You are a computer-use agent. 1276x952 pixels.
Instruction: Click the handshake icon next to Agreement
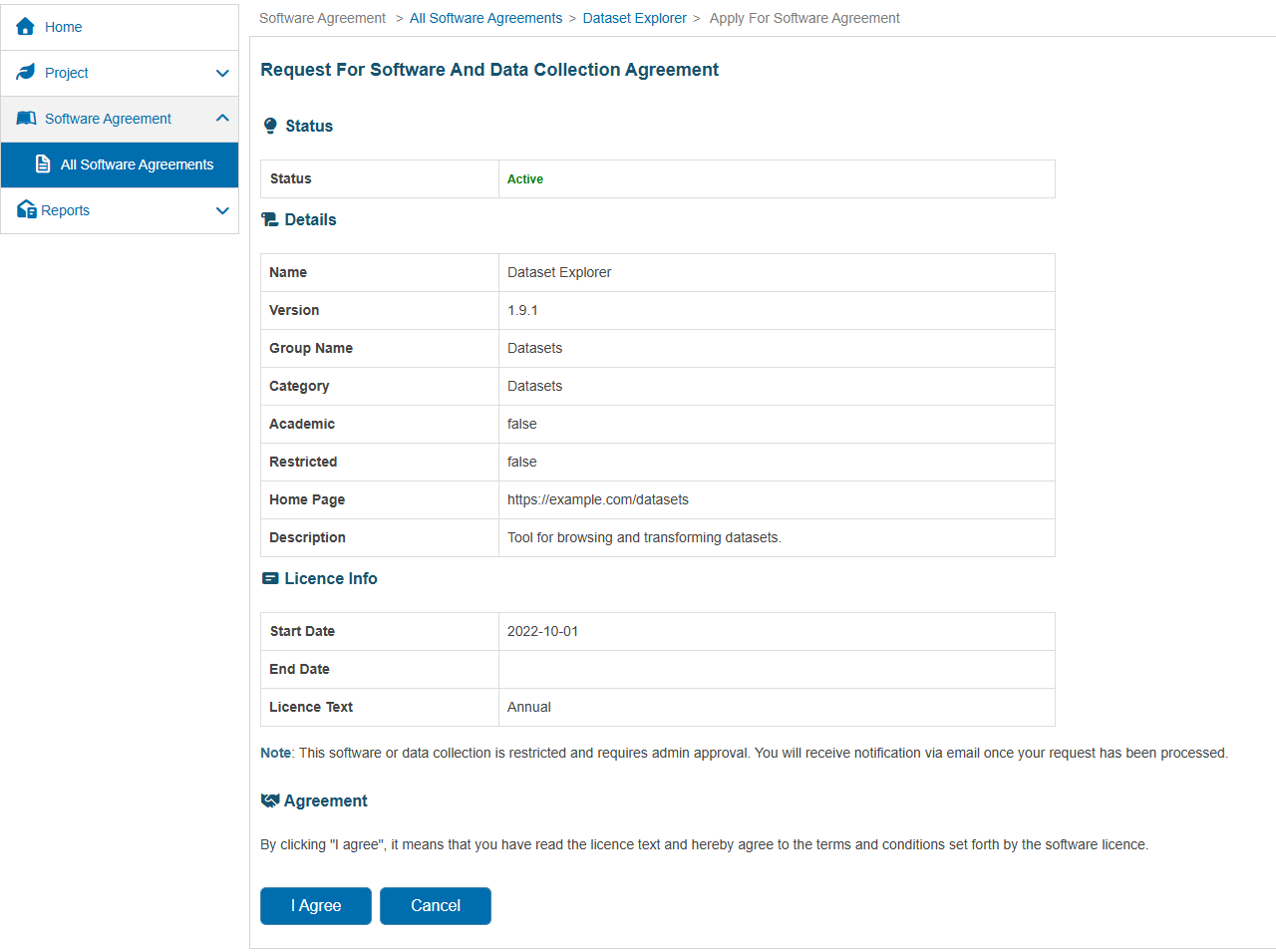[x=269, y=799]
